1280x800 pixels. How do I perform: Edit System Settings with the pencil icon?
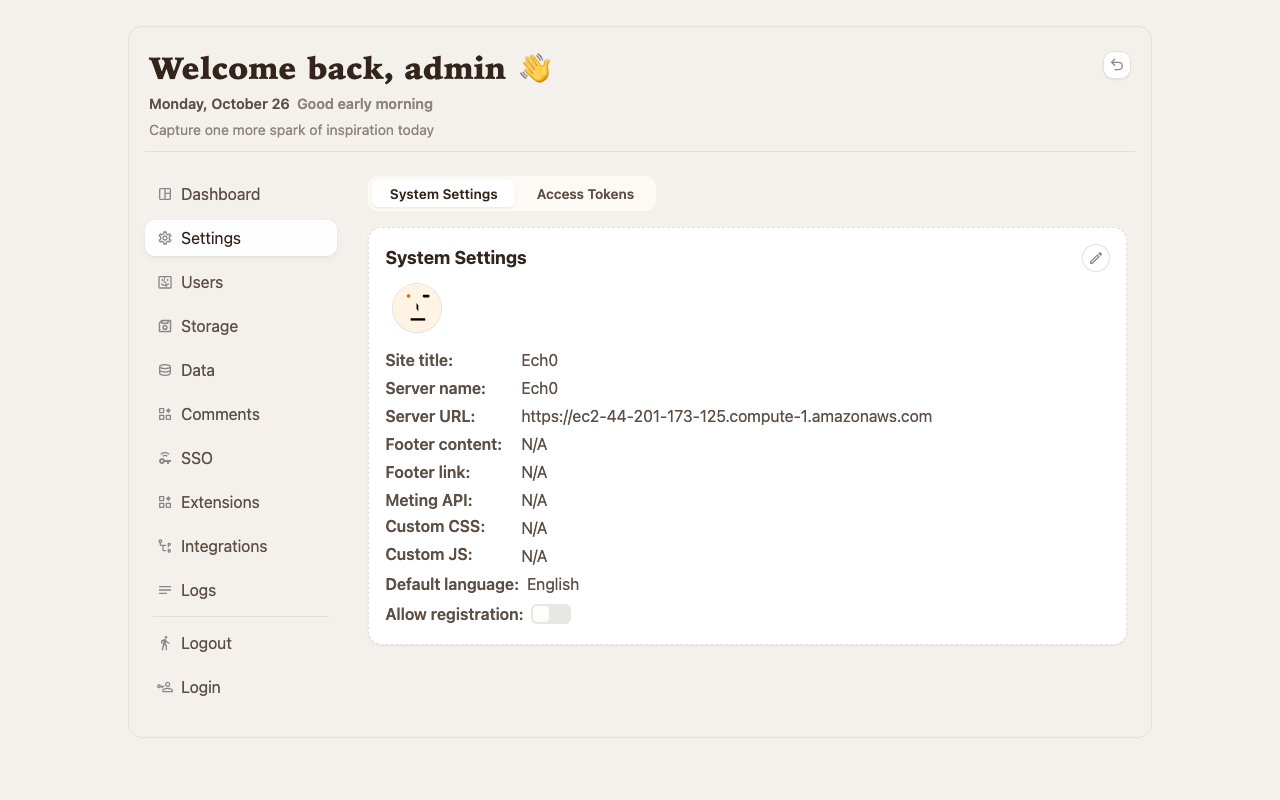tap(1096, 258)
